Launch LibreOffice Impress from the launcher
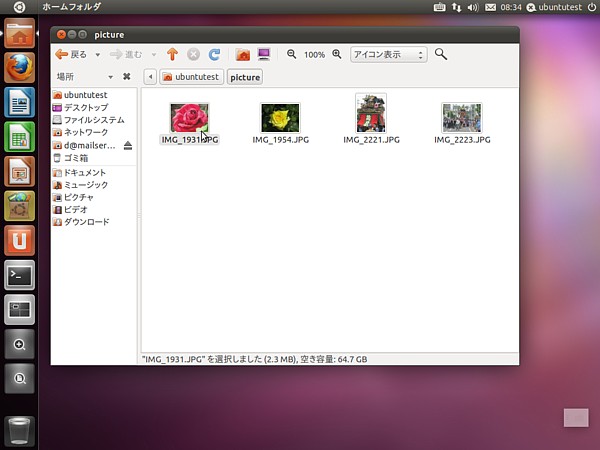The height and width of the screenshot is (450, 600). click(20, 171)
